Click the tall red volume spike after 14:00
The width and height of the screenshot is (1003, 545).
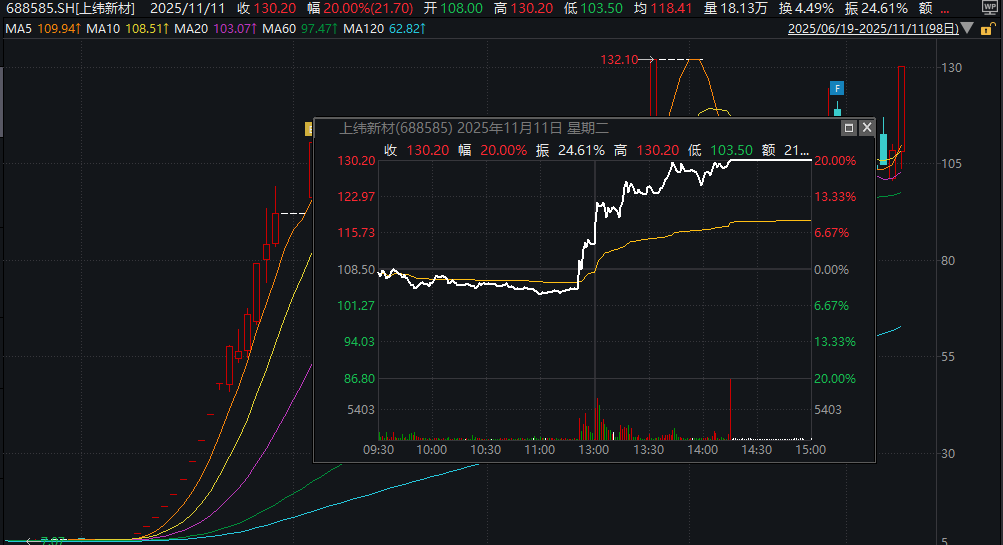(731, 408)
